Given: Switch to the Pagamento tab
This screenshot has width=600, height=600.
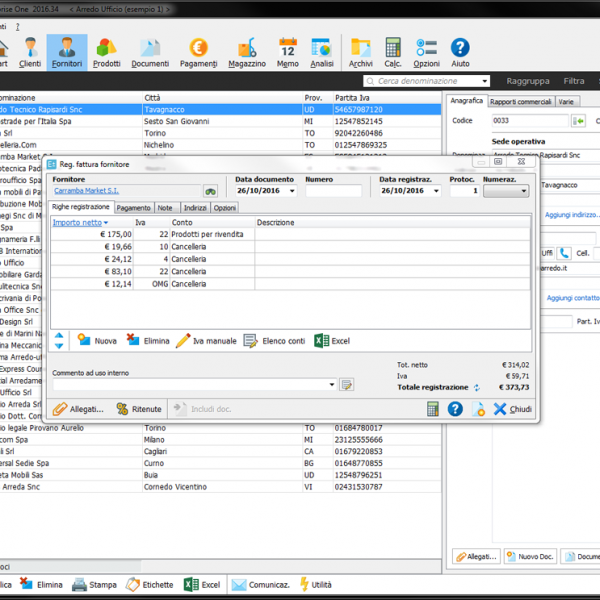Looking at the screenshot, I should tap(133, 208).
